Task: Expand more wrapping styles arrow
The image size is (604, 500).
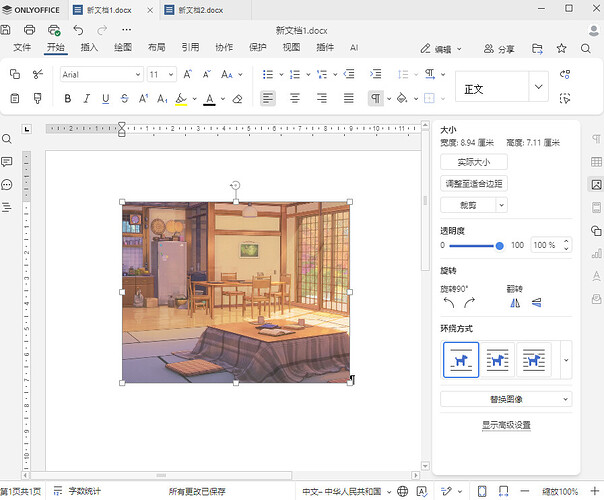Action: click(566, 360)
